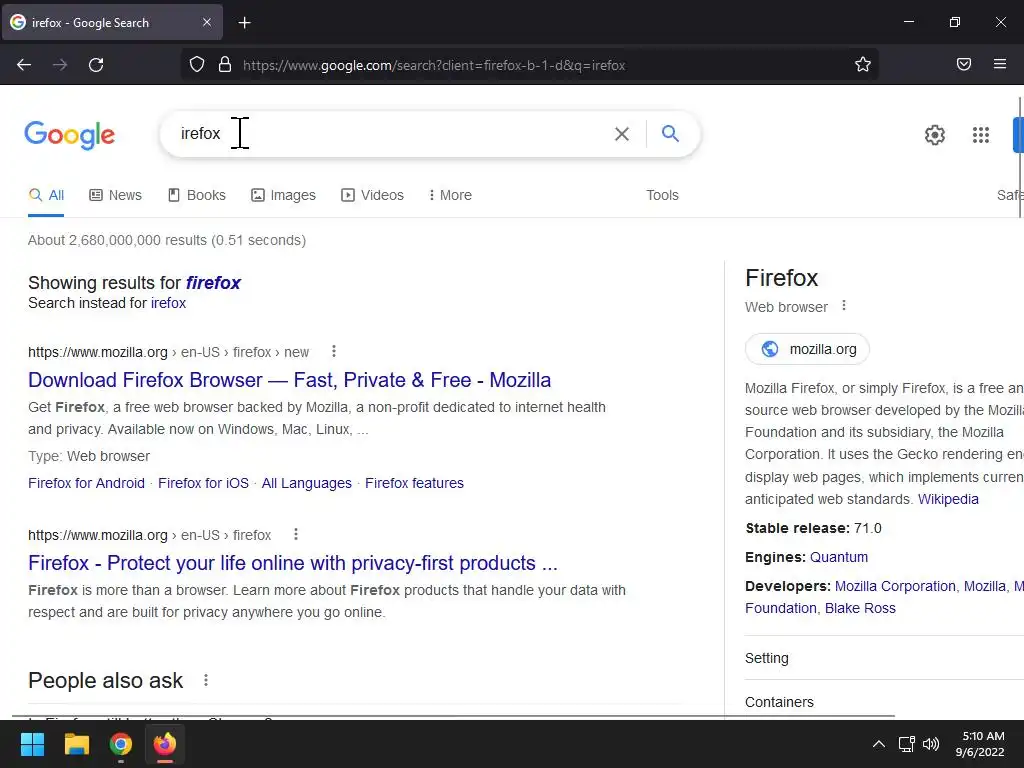Open the search Tools options
The image size is (1024, 768).
[662, 195]
